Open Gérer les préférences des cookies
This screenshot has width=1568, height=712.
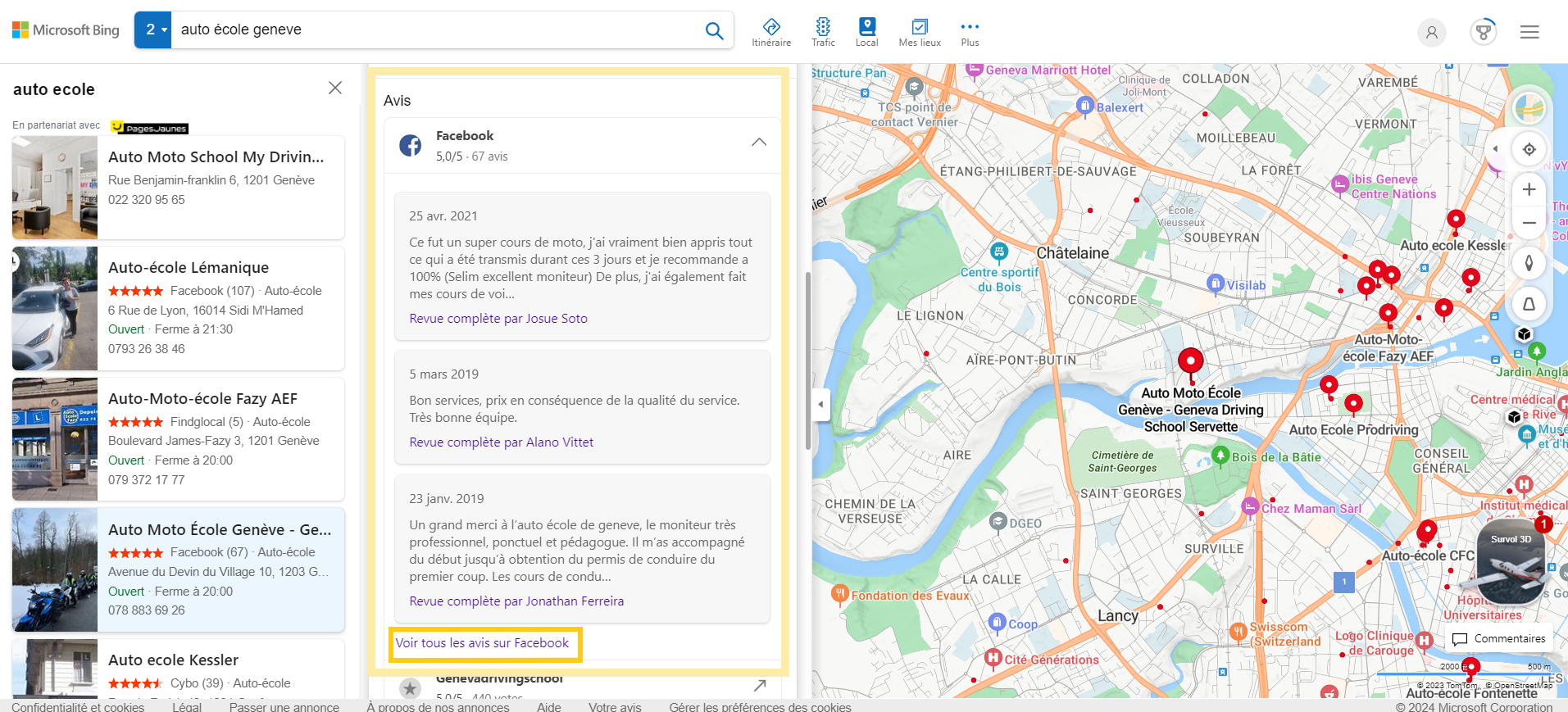click(x=760, y=706)
